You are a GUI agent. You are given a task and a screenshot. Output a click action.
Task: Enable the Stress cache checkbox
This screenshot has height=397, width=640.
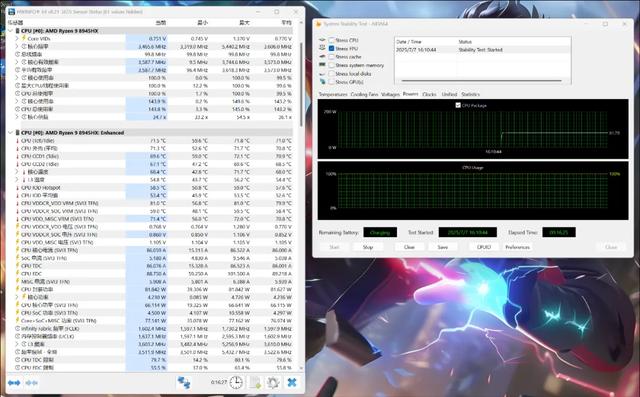(x=331, y=57)
